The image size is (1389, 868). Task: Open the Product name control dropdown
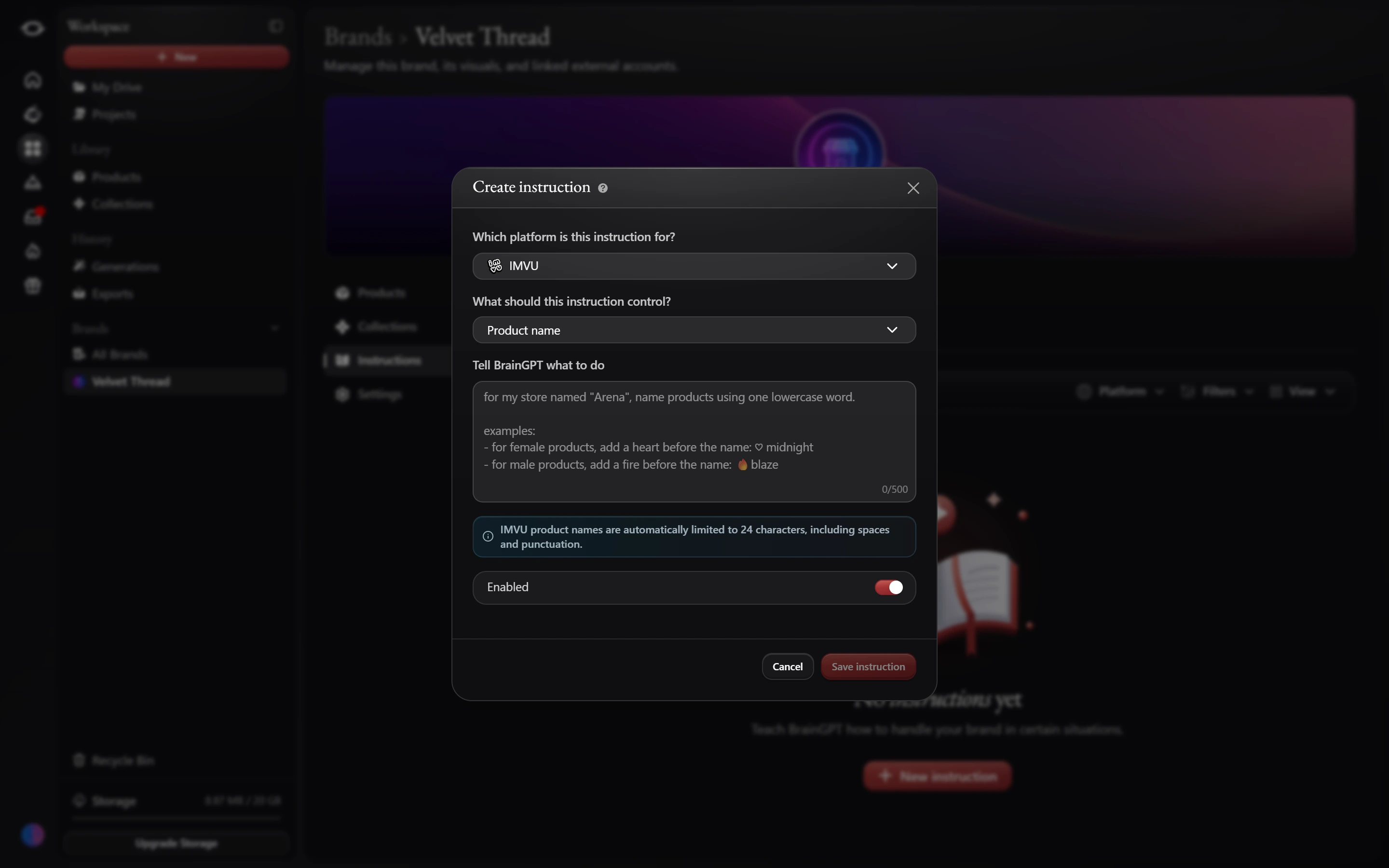[694, 330]
